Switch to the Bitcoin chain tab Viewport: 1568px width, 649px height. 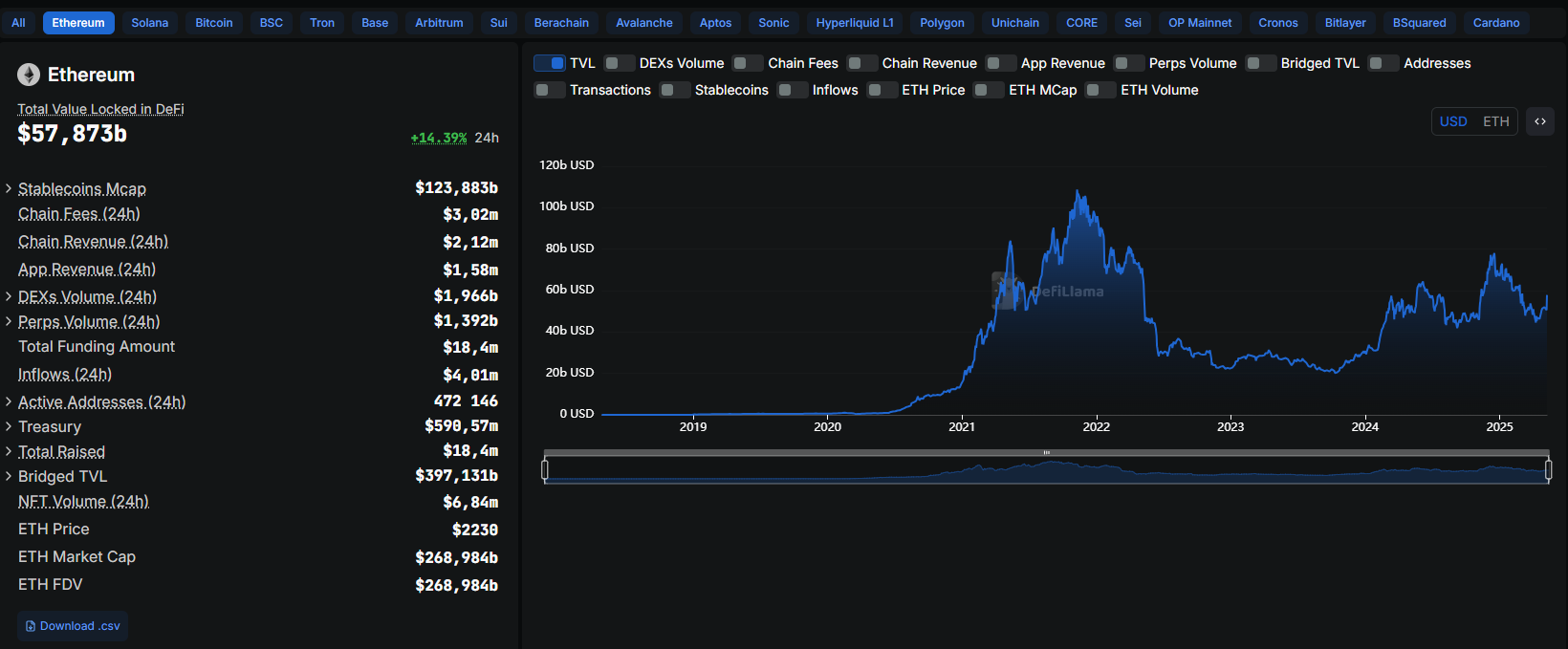point(214,23)
